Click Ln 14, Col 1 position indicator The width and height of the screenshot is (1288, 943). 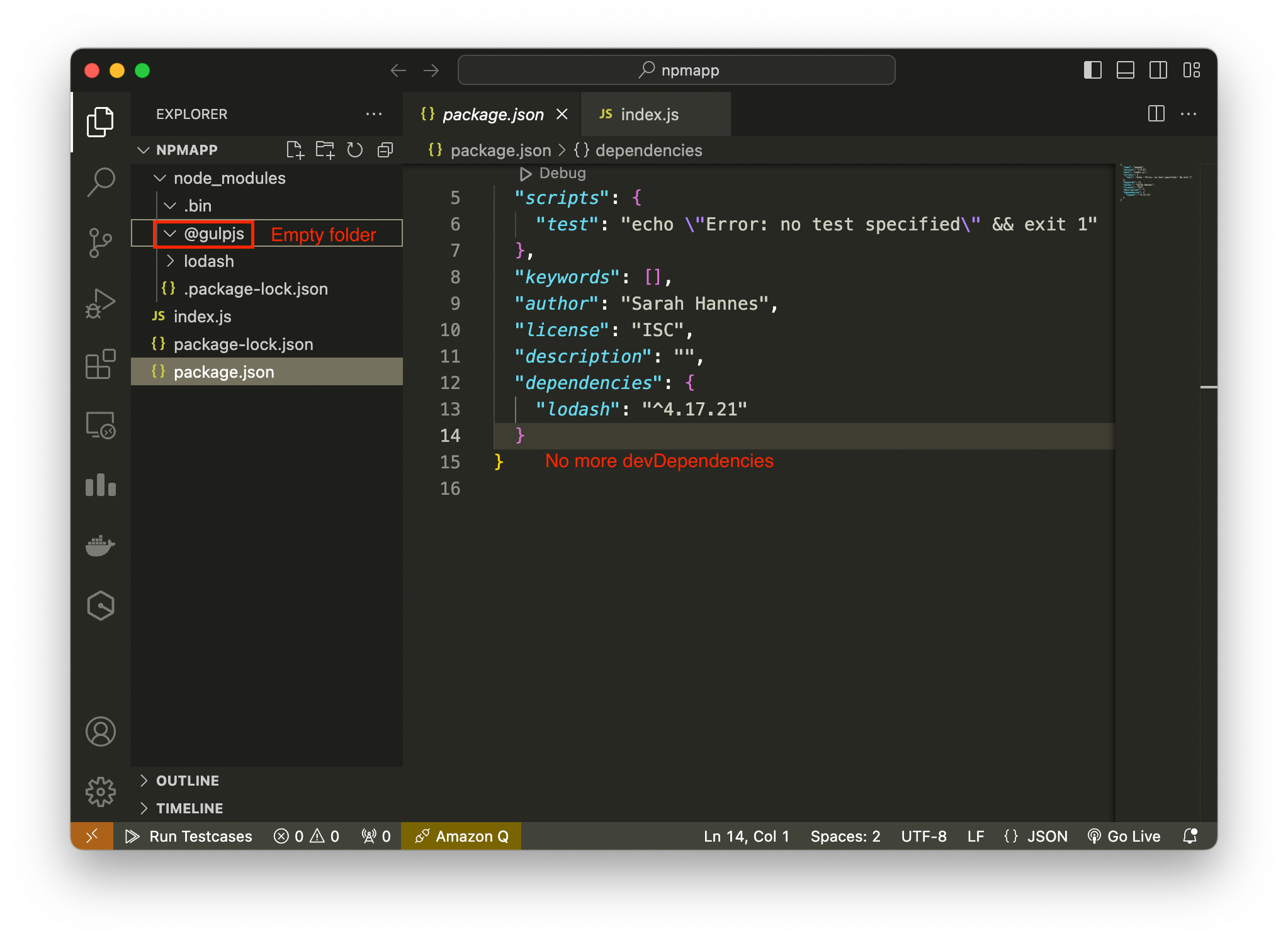pyautogui.click(x=747, y=836)
